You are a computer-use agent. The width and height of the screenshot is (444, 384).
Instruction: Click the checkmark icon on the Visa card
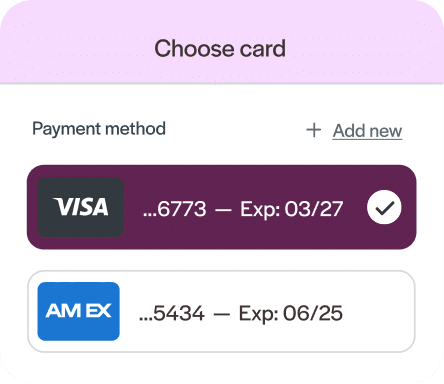(384, 207)
